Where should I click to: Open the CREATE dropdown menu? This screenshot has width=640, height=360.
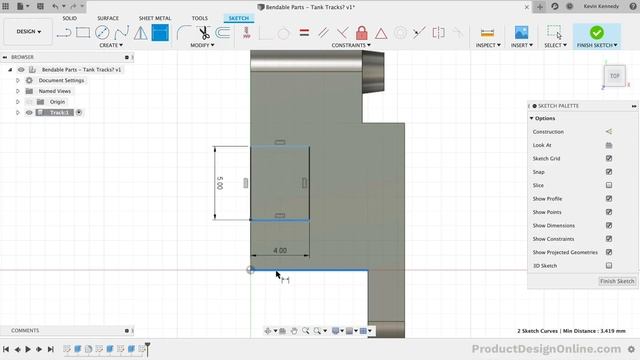111,45
